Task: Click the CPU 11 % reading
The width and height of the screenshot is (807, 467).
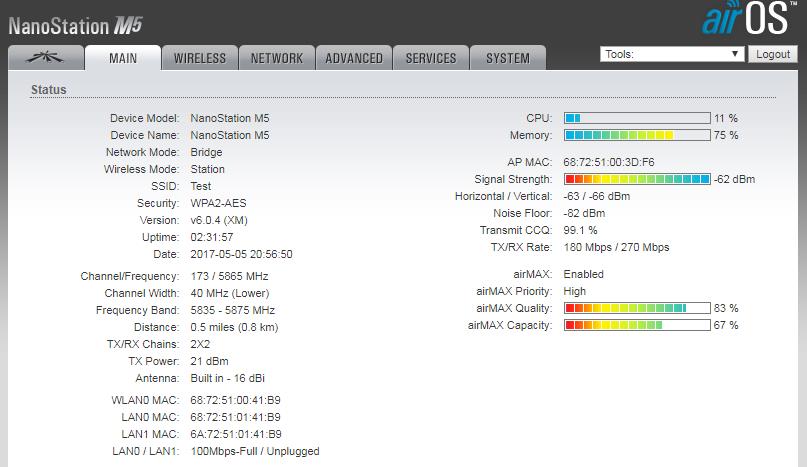Action: (726, 118)
